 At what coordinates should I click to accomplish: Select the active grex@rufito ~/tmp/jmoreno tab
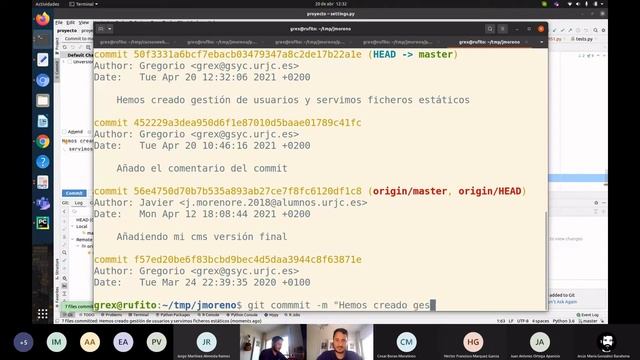pyautogui.click(x=489, y=42)
